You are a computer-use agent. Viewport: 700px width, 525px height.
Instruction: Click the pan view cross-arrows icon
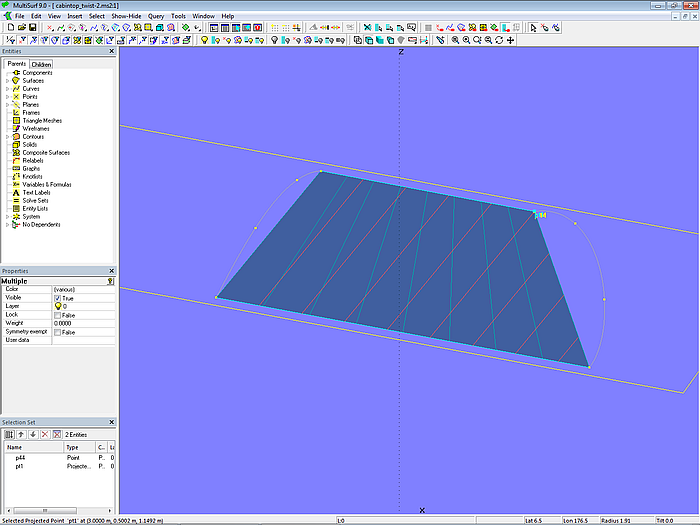click(x=511, y=40)
